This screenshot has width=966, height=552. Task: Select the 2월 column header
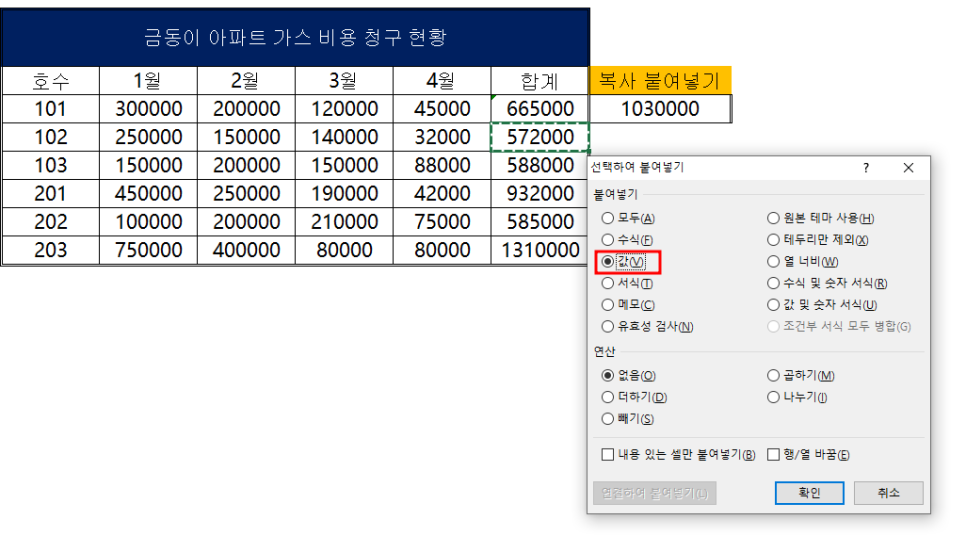click(246, 81)
